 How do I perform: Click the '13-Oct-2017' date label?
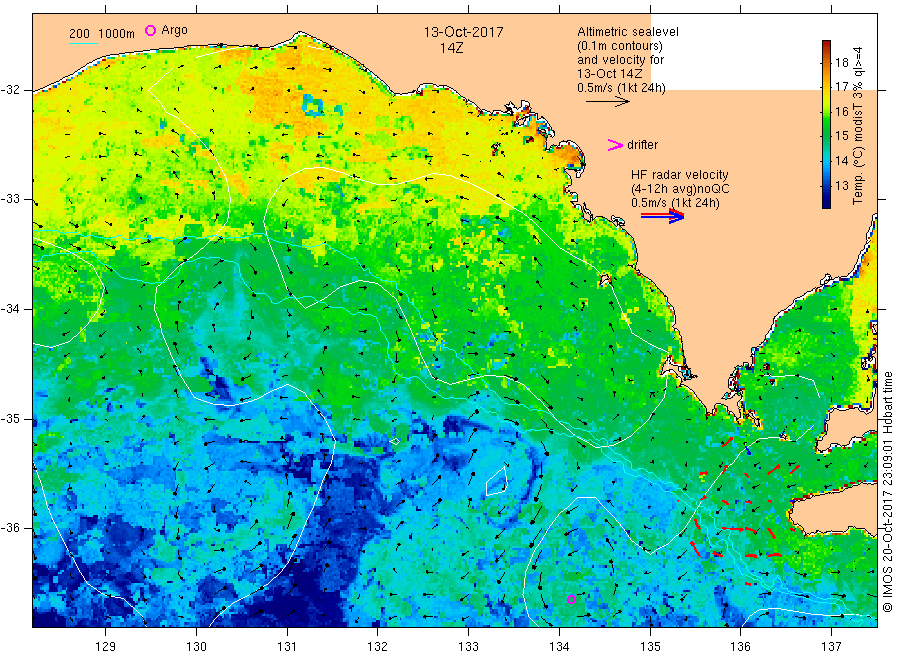point(463,32)
